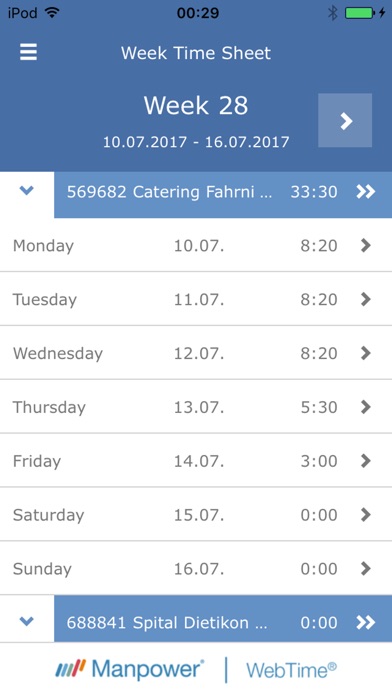392x696 pixels.
Task: Open the hamburger menu
Action: pyautogui.click(x=28, y=52)
